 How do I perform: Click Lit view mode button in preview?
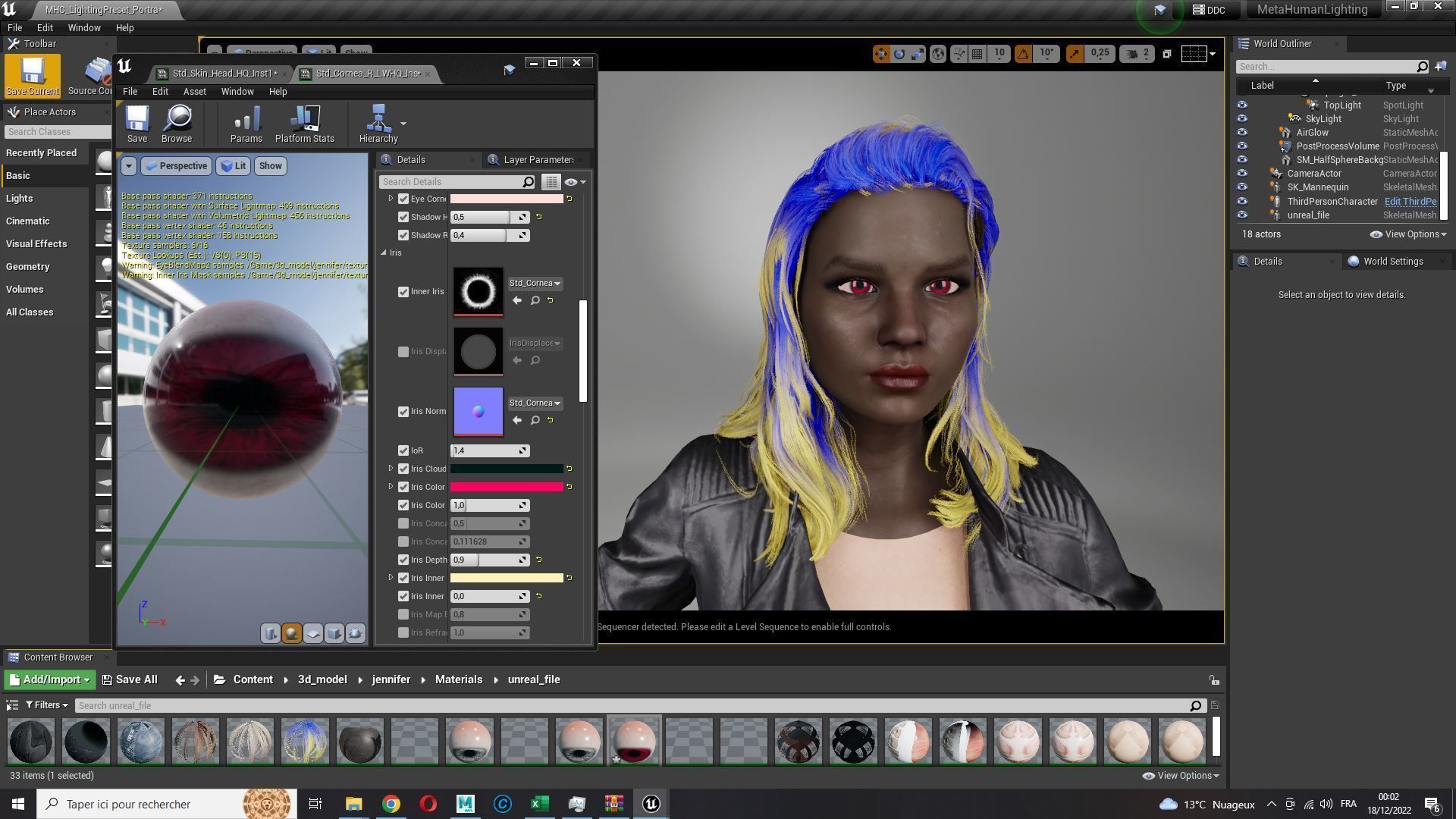234,166
